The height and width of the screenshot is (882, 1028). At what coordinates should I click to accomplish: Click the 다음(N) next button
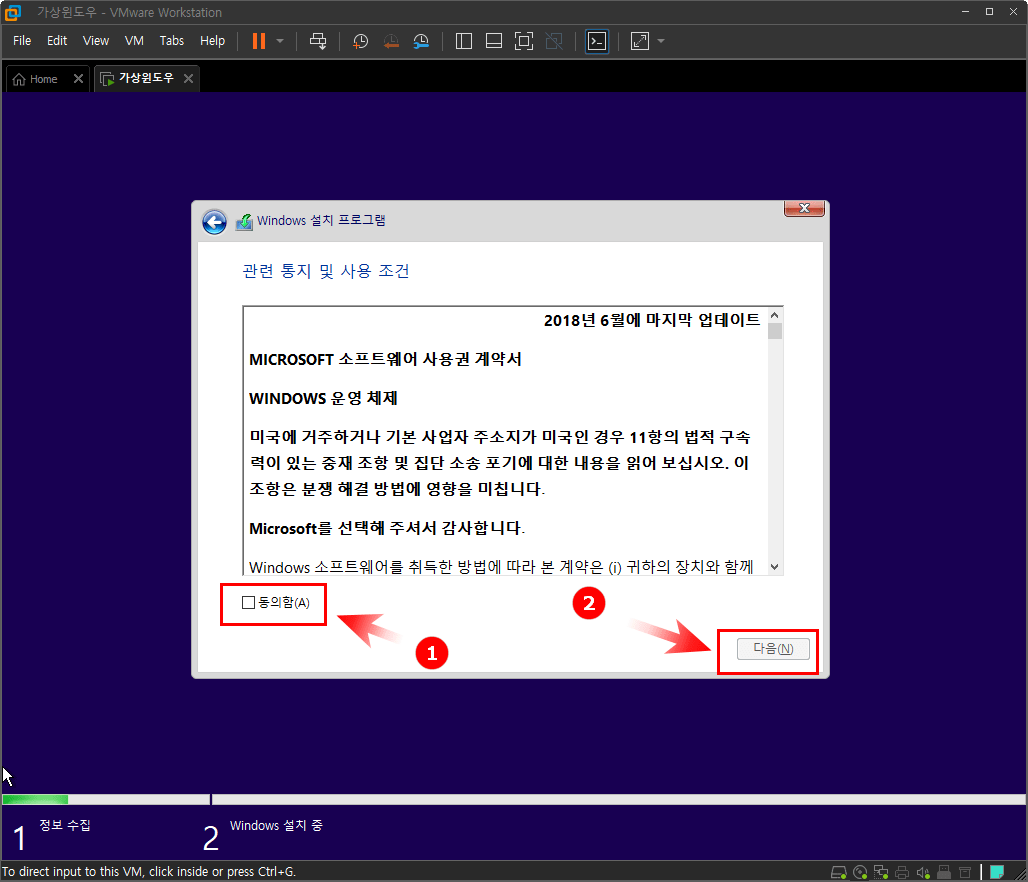pos(773,649)
